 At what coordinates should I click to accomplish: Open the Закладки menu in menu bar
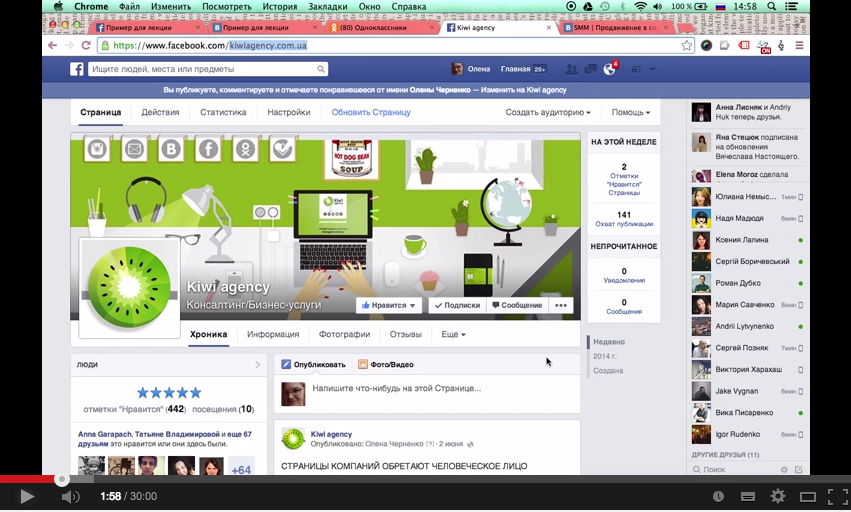328,7
